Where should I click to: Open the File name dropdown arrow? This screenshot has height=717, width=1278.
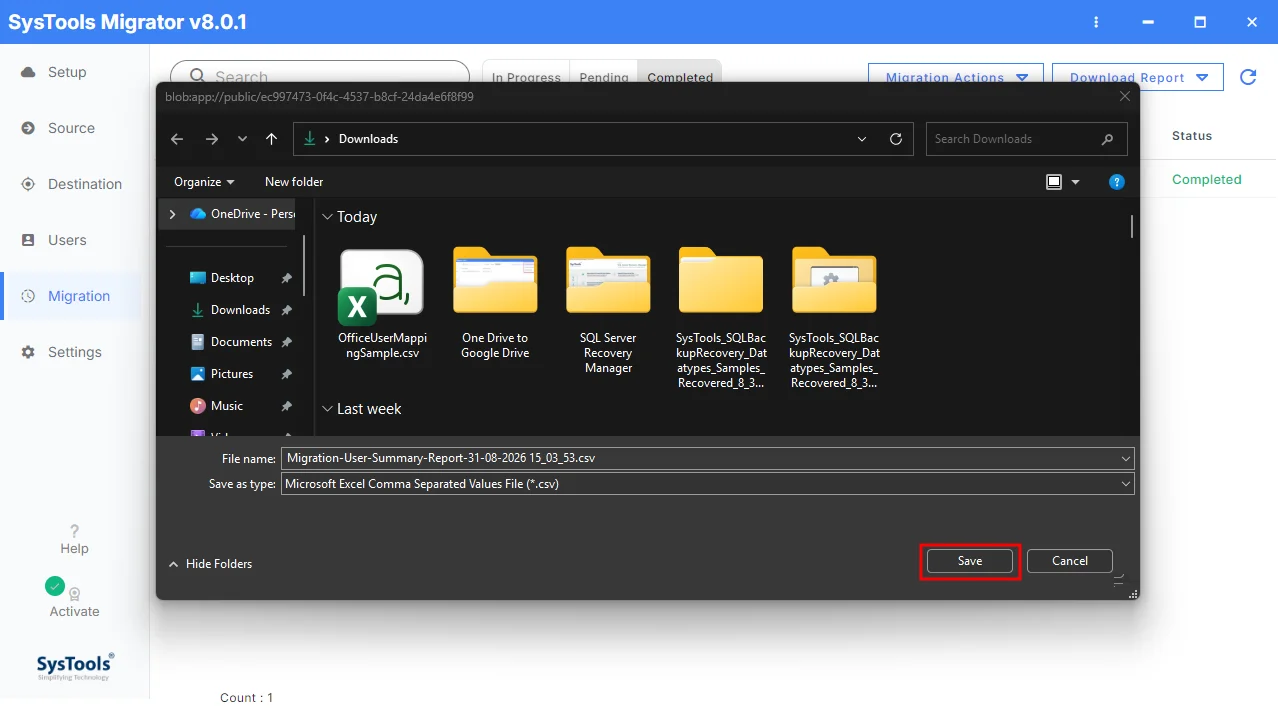[1126, 458]
